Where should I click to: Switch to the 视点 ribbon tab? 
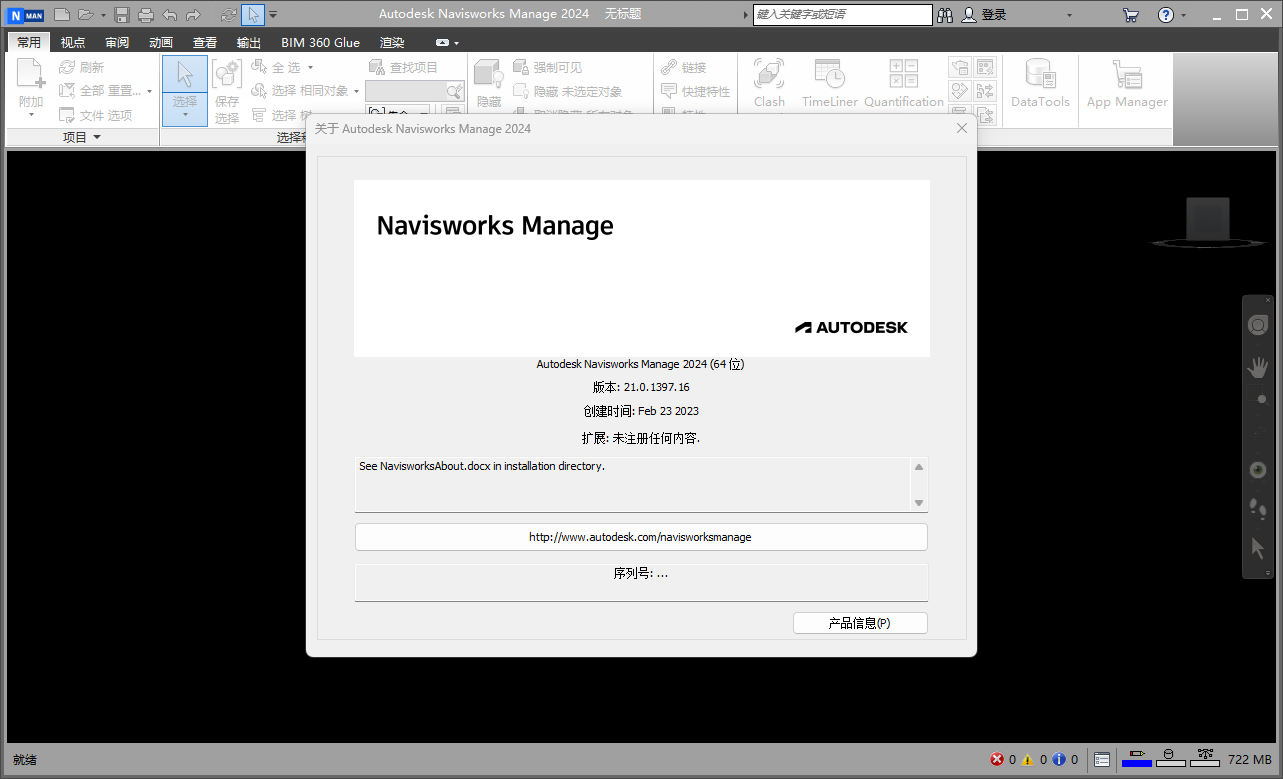pyautogui.click(x=73, y=42)
